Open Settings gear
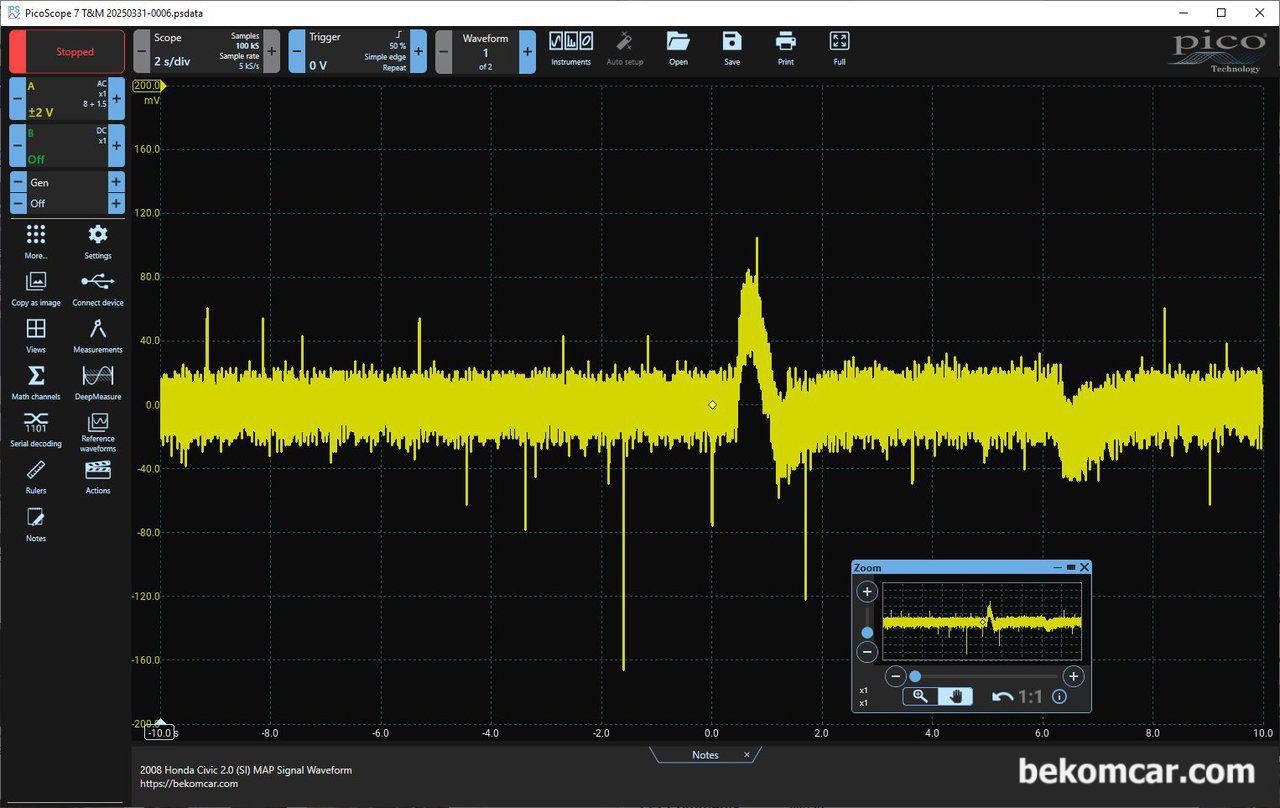This screenshot has width=1280, height=808. coord(98,241)
